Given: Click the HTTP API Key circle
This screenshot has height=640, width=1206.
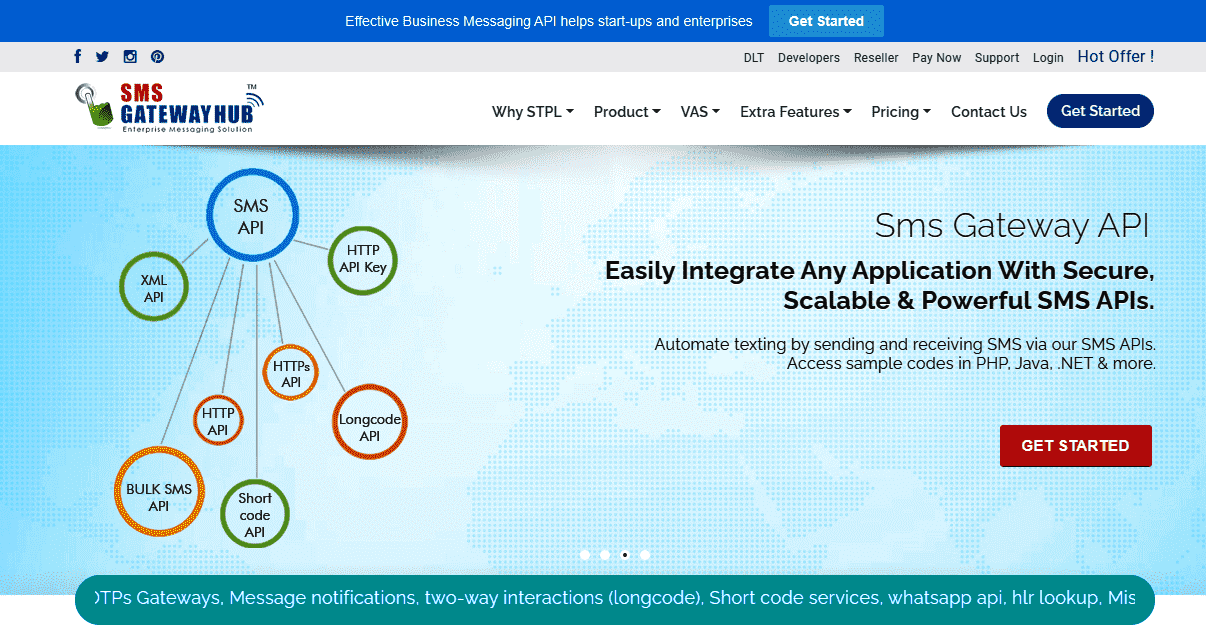Looking at the screenshot, I should pos(362,259).
